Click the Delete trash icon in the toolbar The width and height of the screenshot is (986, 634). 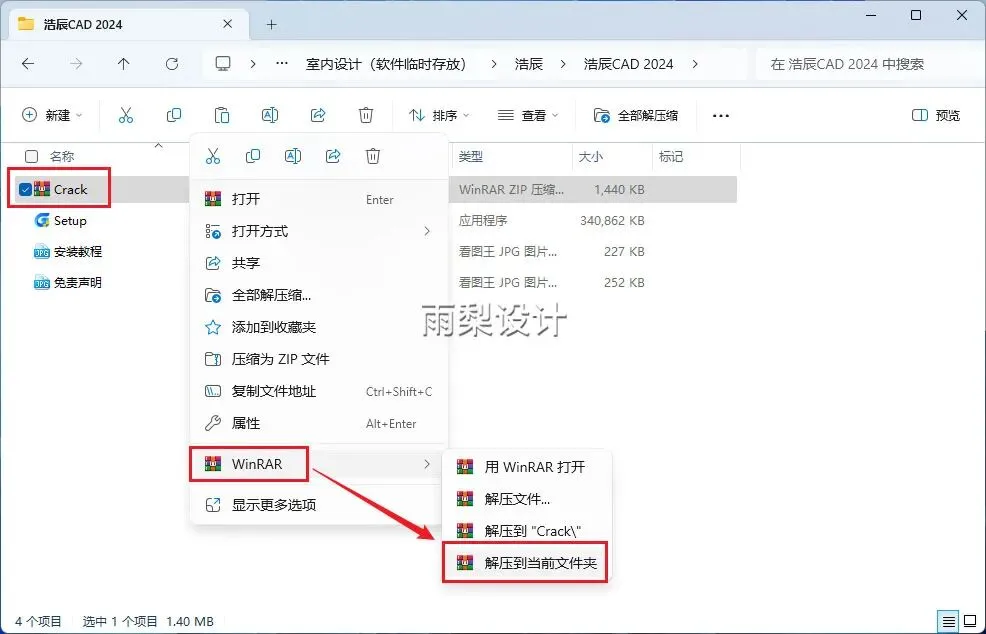coord(365,115)
